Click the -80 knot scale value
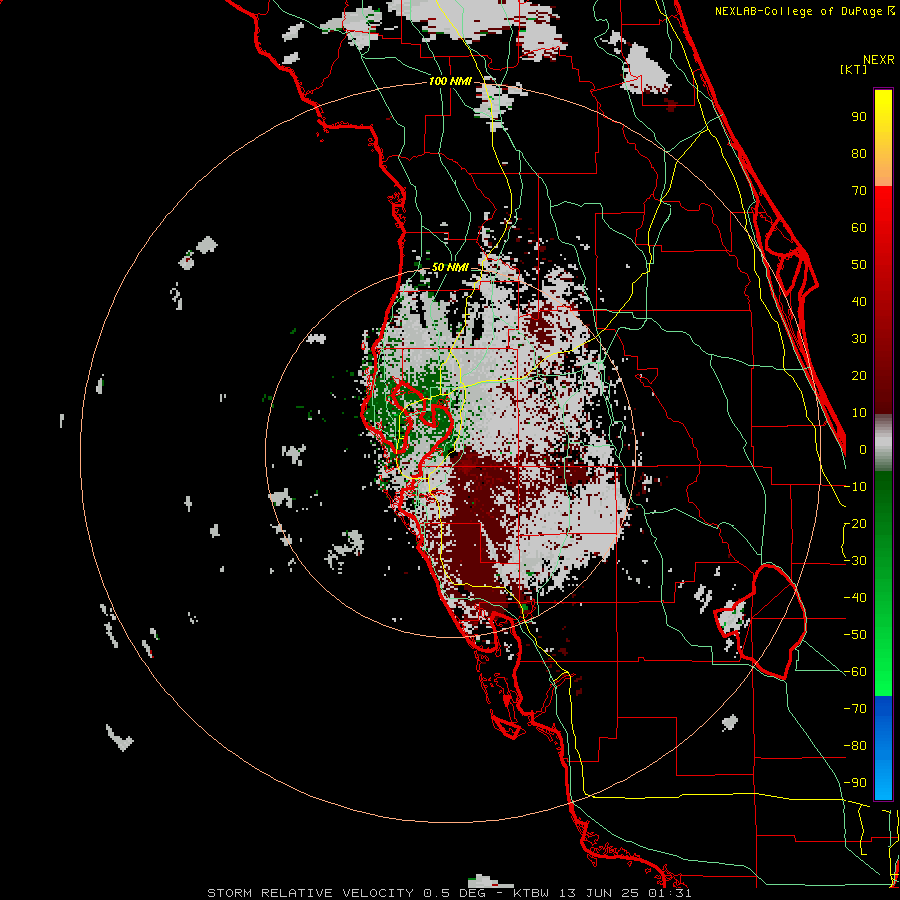The image size is (900, 900). tap(855, 746)
